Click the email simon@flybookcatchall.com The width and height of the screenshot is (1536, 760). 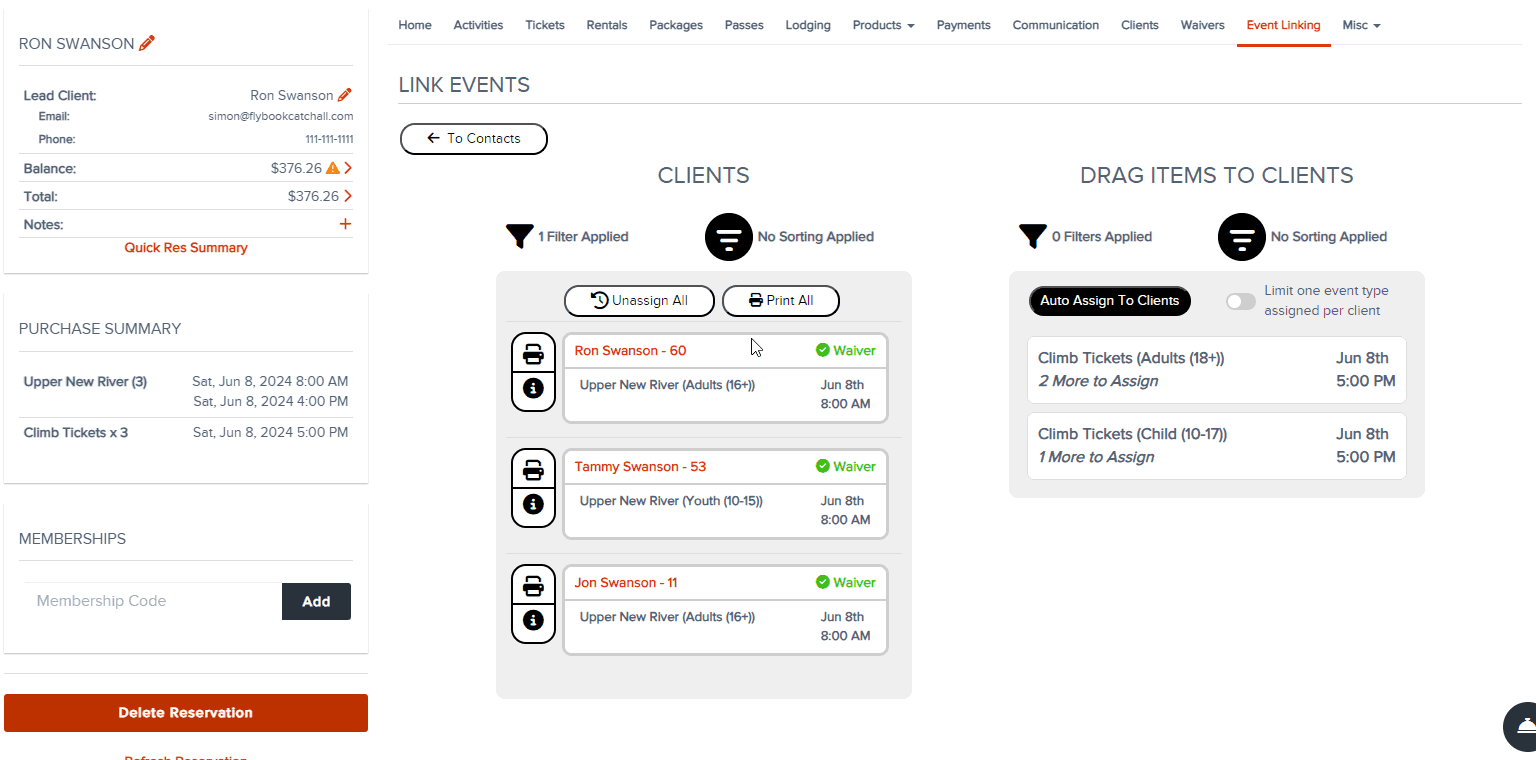pyautogui.click(x=281, y=117)
